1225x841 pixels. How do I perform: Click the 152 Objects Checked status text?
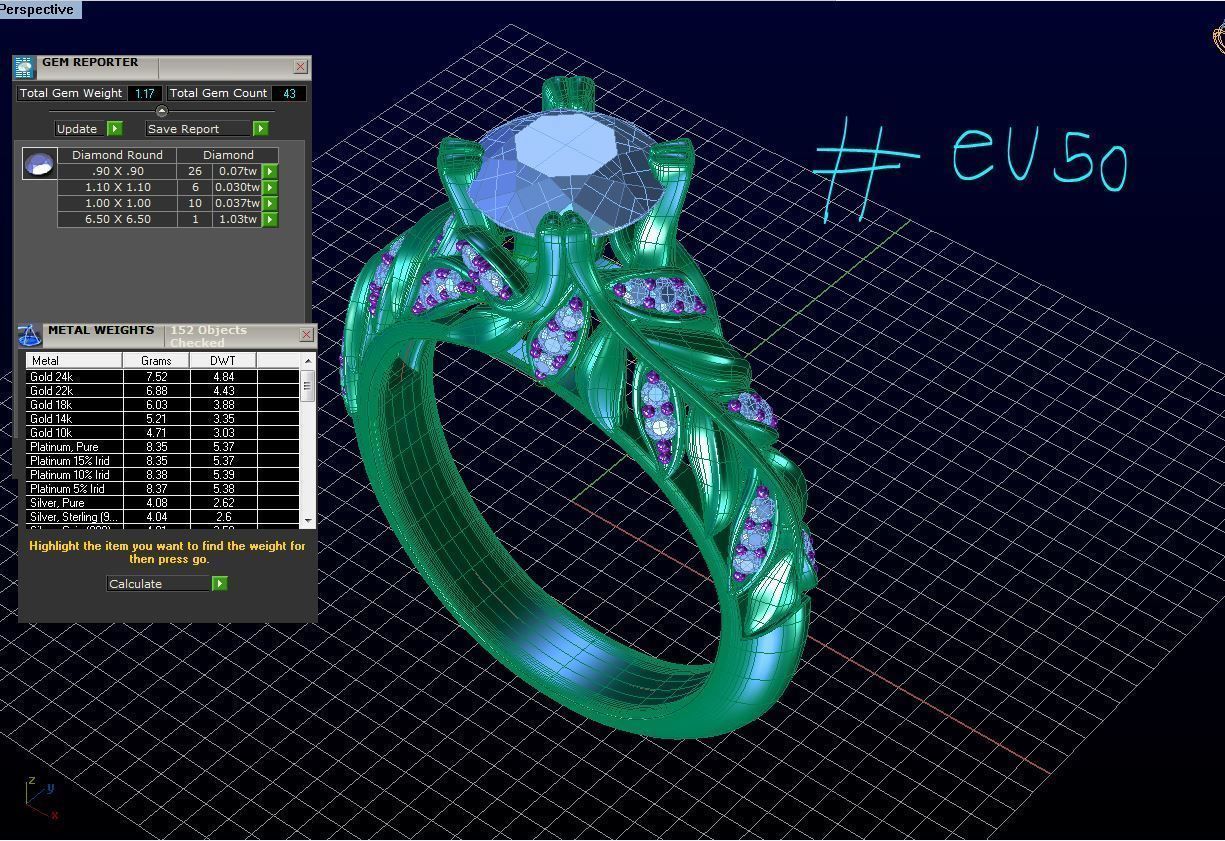tap(208, 336)
